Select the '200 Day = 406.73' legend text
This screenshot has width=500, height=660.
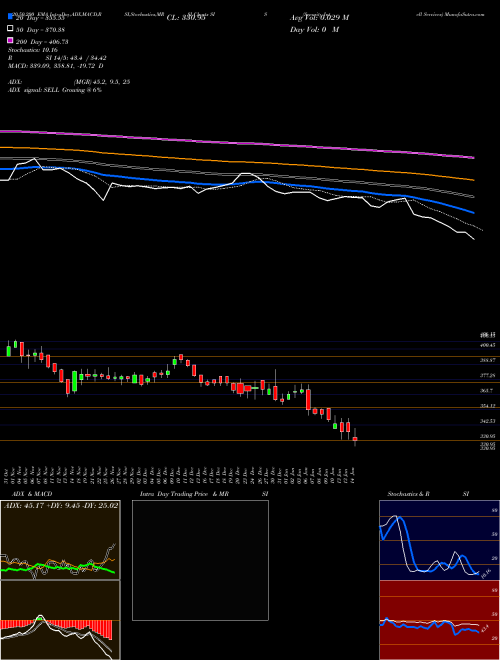click(43, 42)
